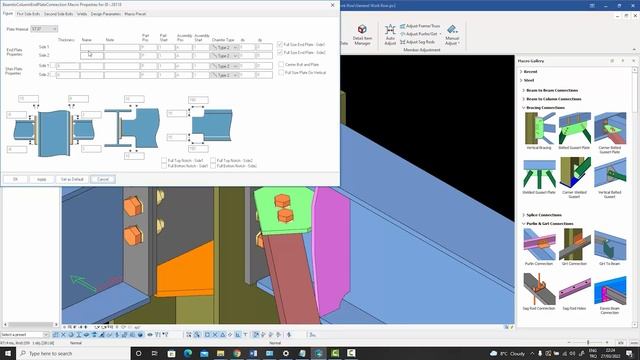Image resolution: width=640 pixels, height=360 pixels.
Task: Select the Purlin Connection macro
Action: click(539, 247)
